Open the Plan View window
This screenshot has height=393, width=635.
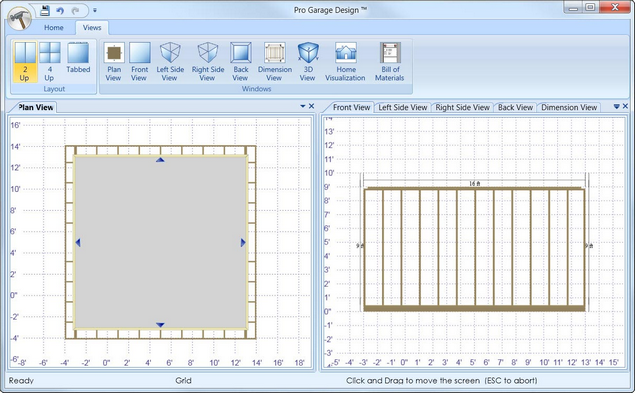pos(114,62)
